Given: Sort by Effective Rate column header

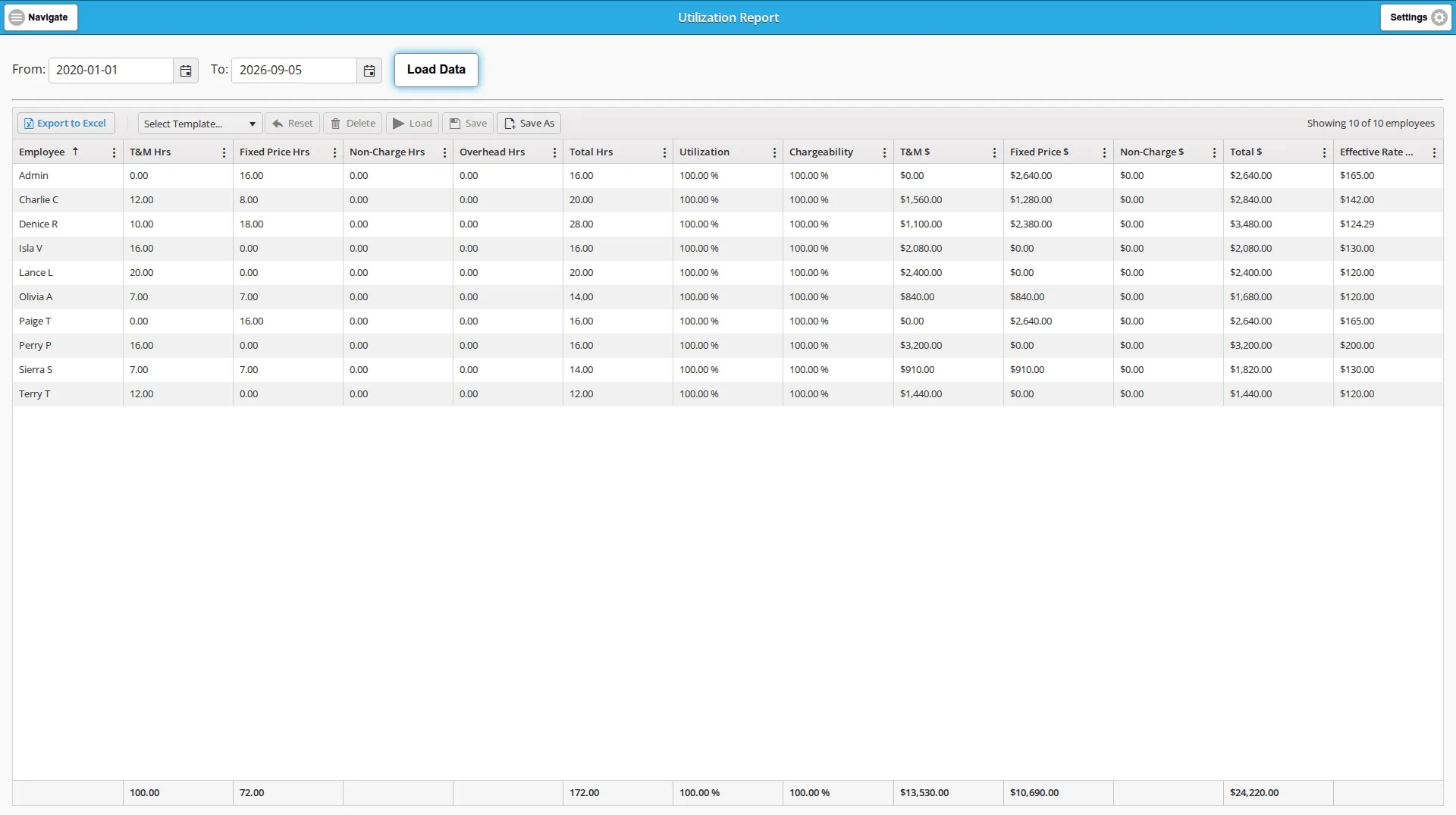Looking at the screenshot, I should point(1376,152).
